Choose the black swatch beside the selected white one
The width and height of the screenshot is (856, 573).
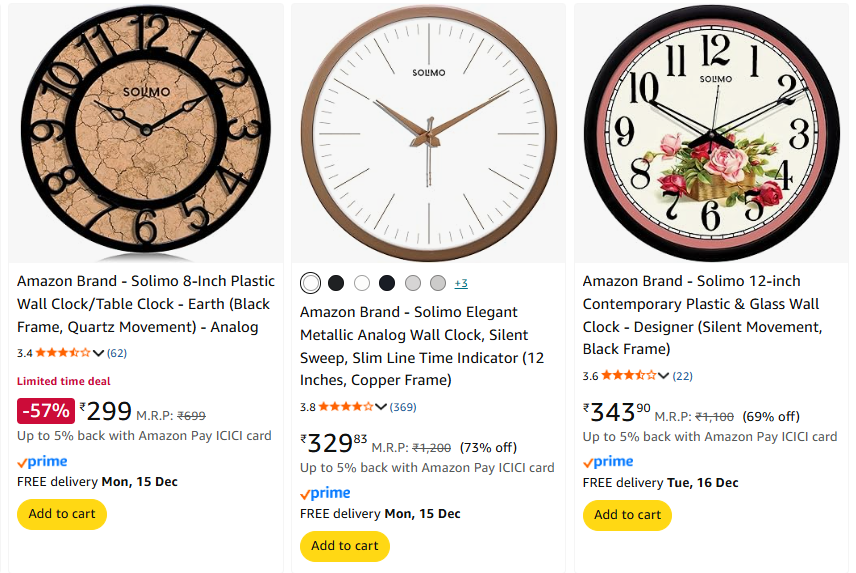pyautogui.click(x=336, y=283)
